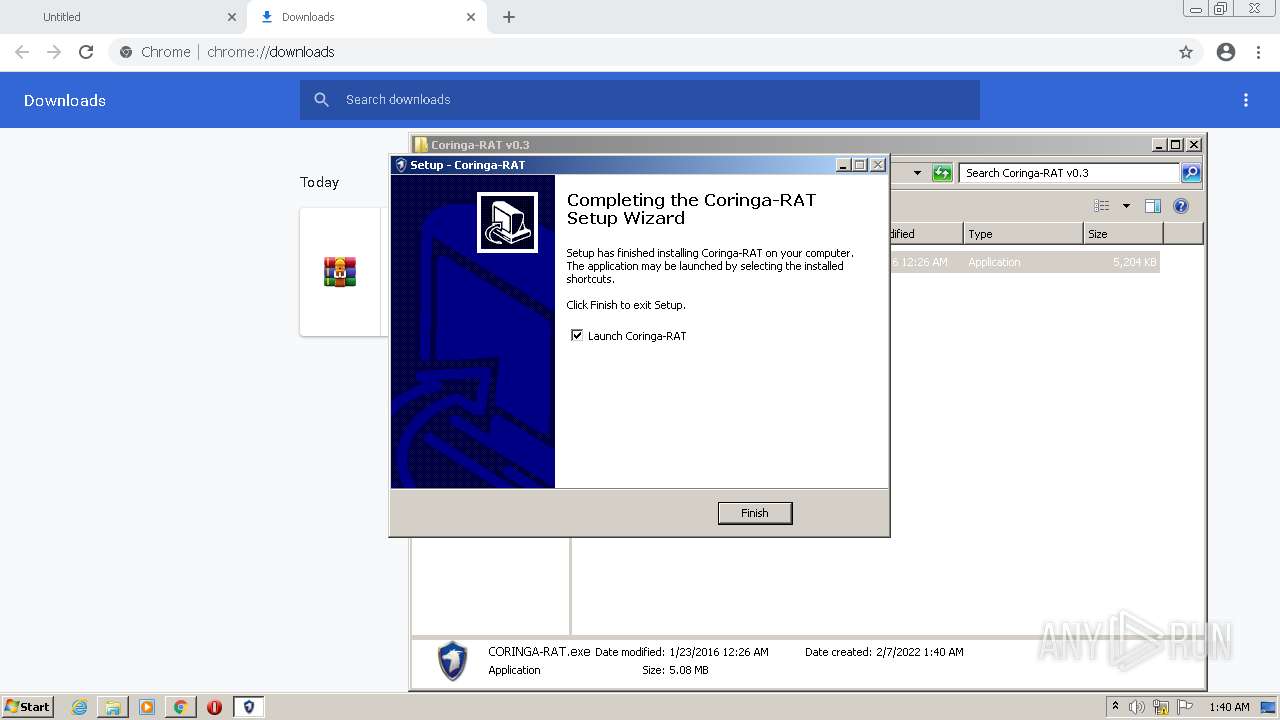Select the Application row sized 5,204 KB
Image resolution: width=1280 pixels, height=720 pixels.
click(1025, 262)
